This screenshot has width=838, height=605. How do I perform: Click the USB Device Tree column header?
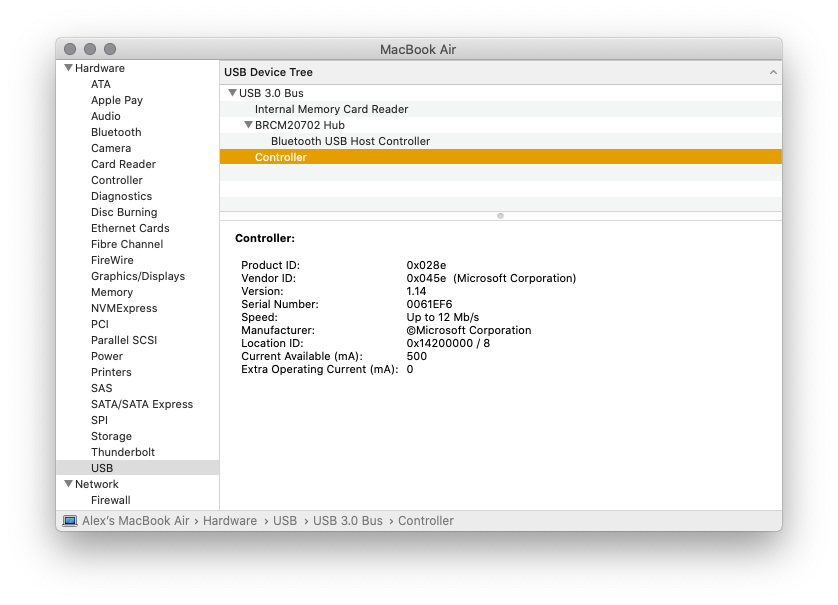pyautogui.click(x=501, y=72)
